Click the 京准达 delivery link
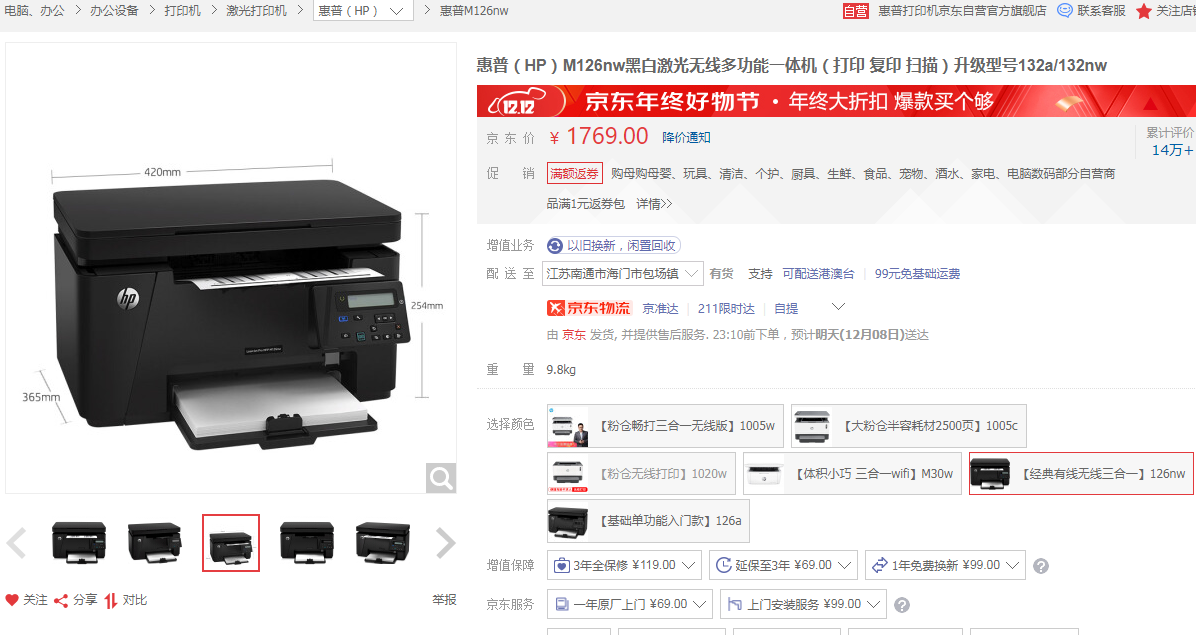The width and height of the screenshot is (1196, 635). (x=661, y=309)
